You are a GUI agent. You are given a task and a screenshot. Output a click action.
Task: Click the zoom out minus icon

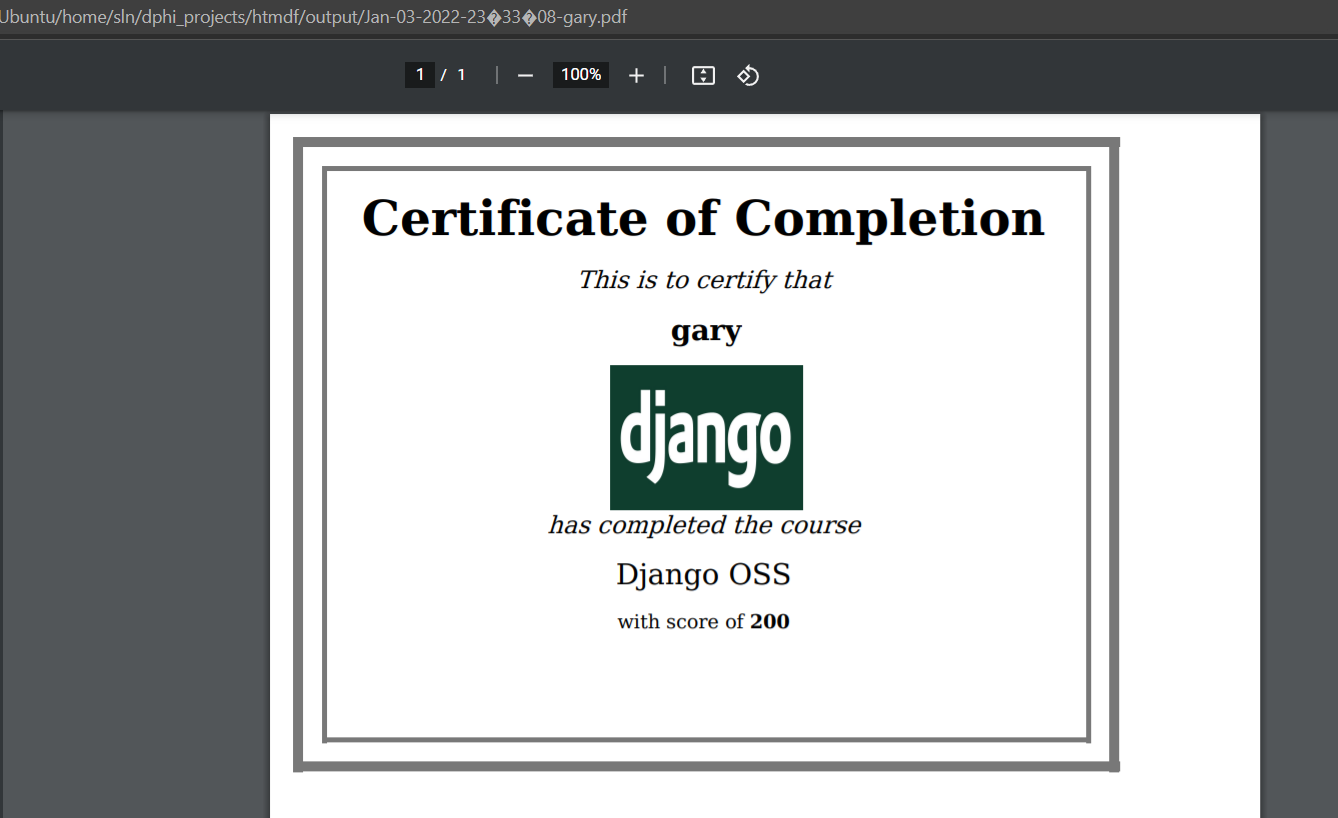[x=525, y=75]
